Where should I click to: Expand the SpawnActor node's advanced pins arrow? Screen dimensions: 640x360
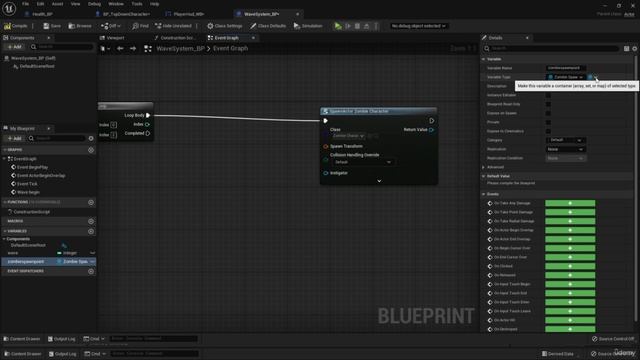click(x=379, y=180)
